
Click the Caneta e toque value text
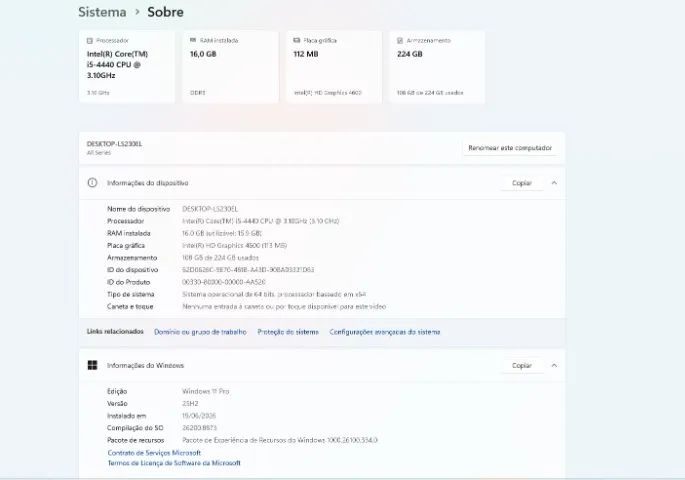(284, 307)
